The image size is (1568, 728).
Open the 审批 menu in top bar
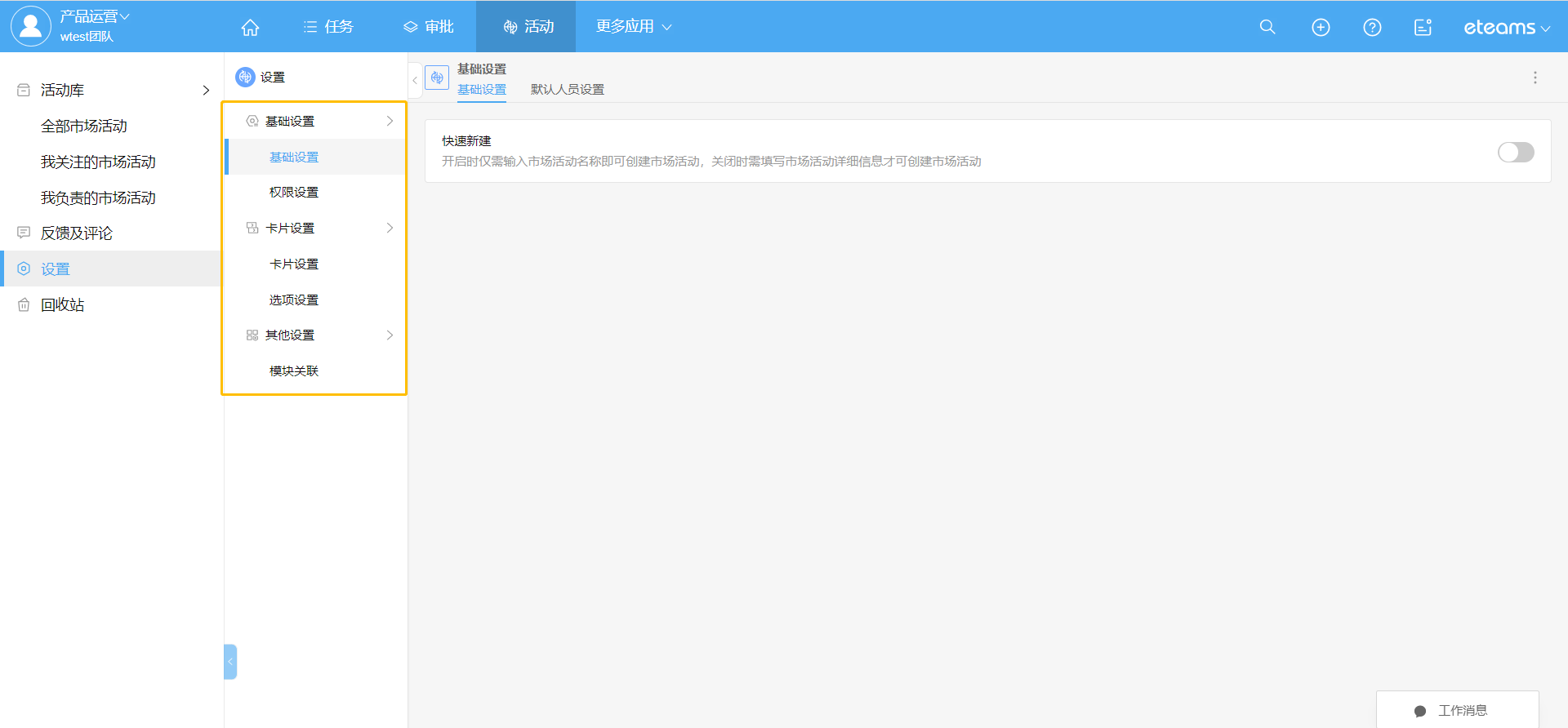(429, 27)
